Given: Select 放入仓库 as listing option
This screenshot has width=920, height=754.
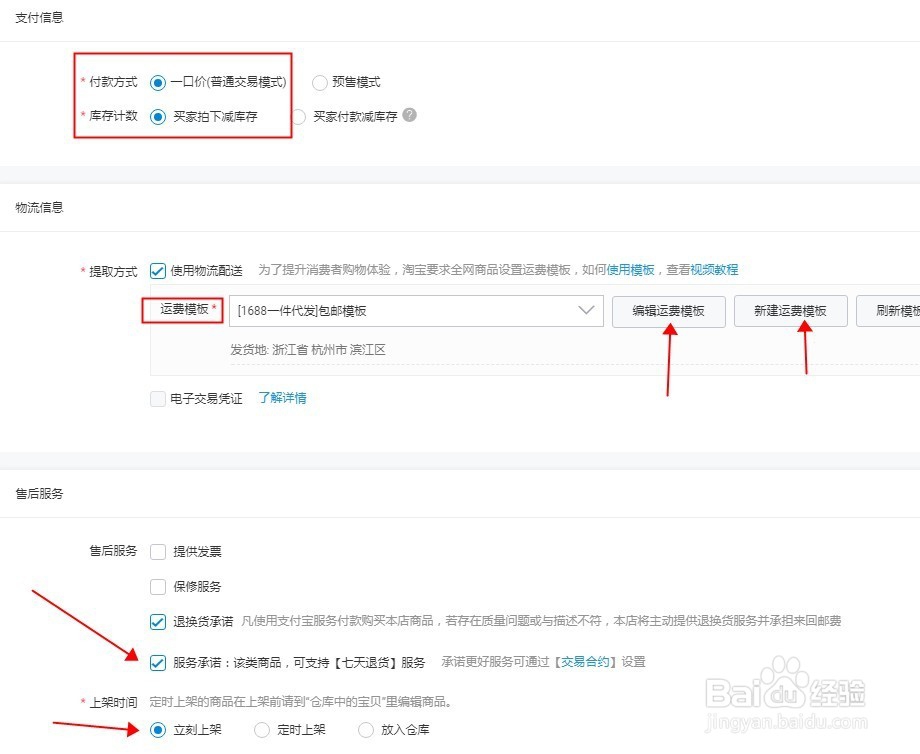Looking at the screenshot, I should tap(366, 730).
